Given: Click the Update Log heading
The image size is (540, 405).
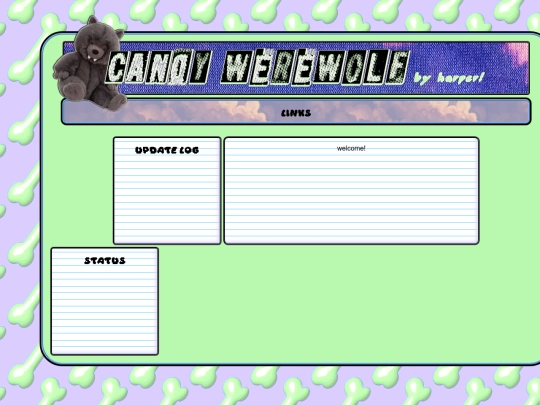Looking at the screenshot, I should pos(167,150).
